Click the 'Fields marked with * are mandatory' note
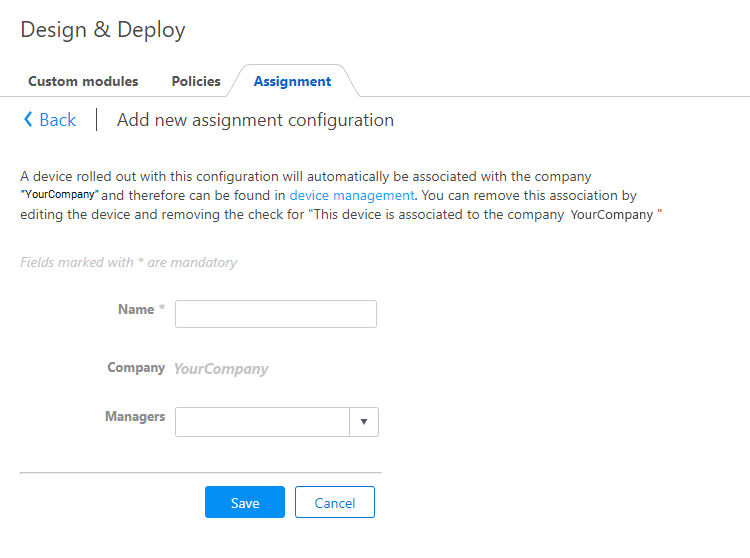 coord(129,263)
